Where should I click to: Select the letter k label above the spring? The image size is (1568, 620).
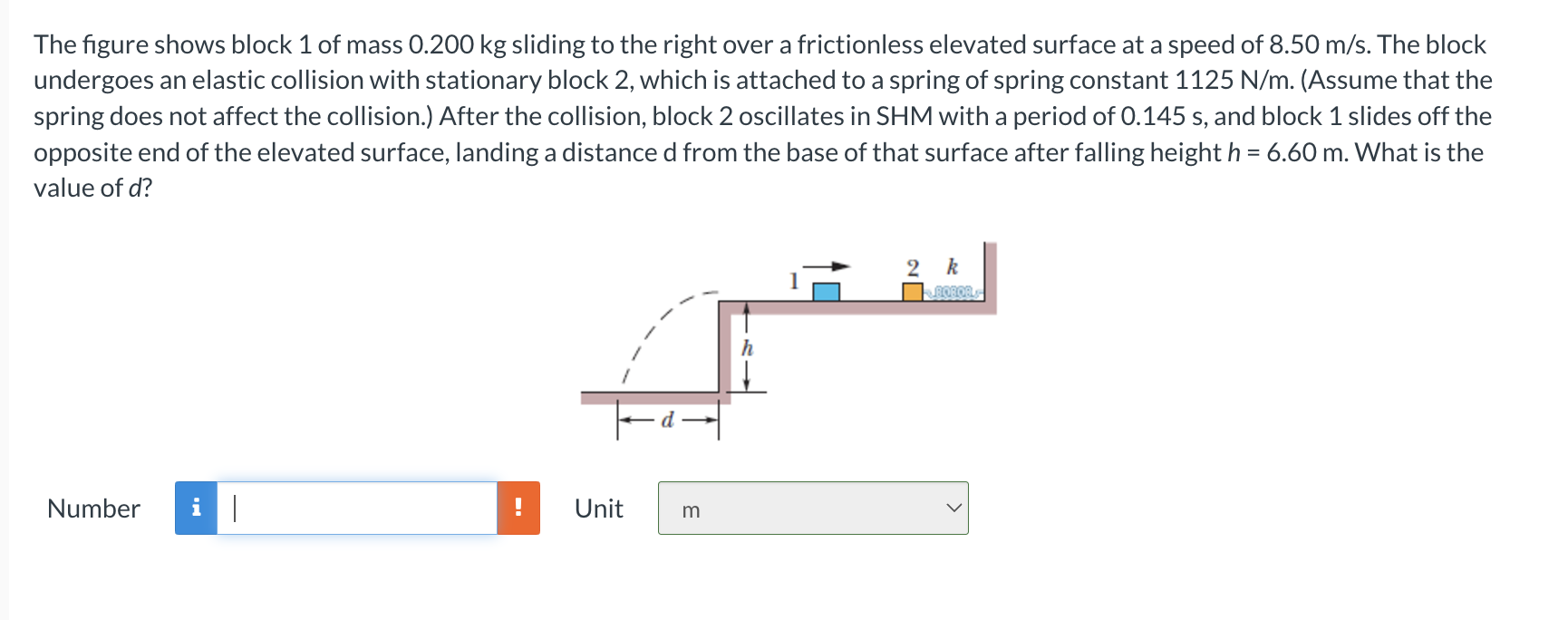[x=951, y=266]
